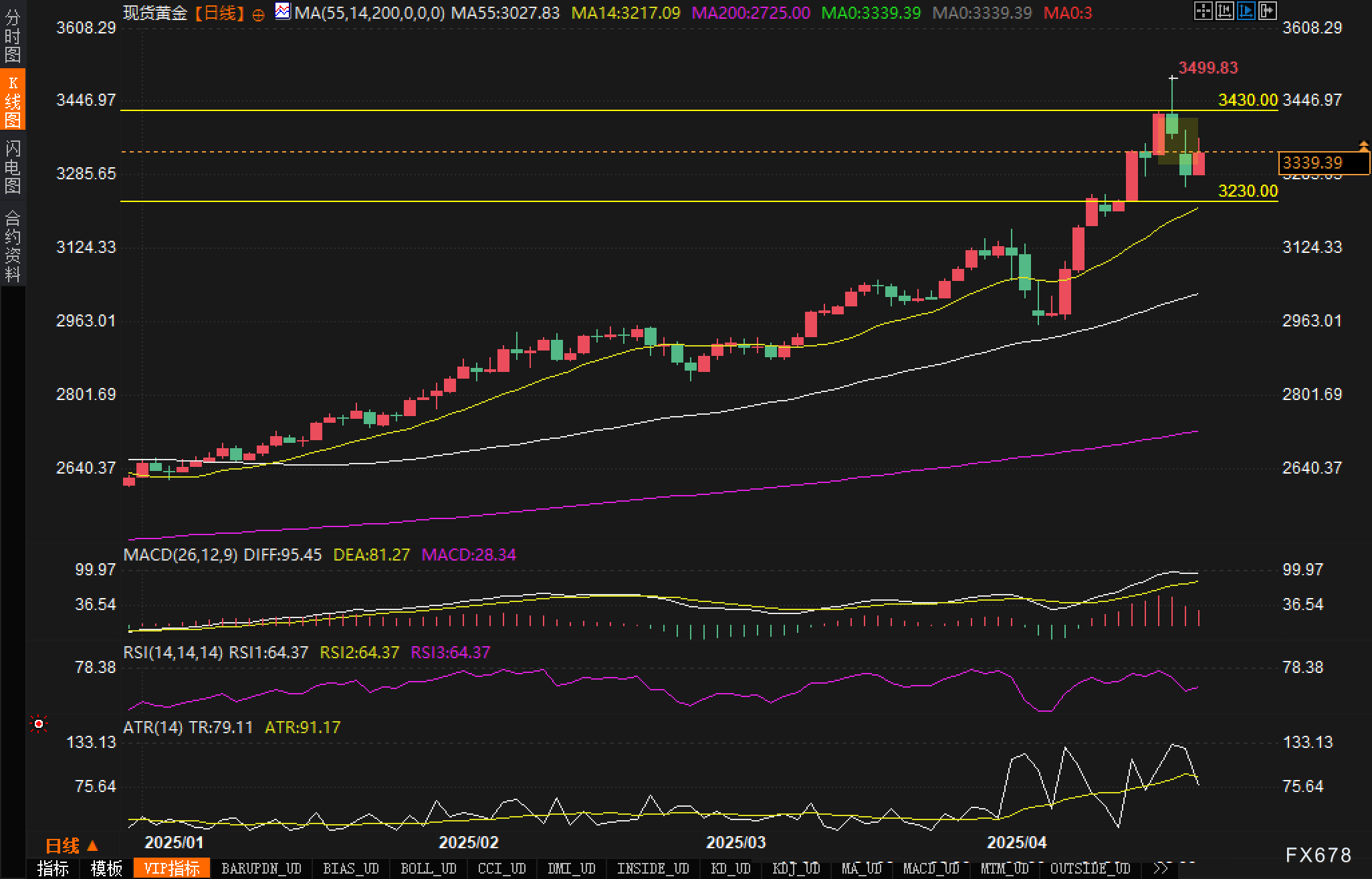
Task: Select the 闪电图 side tab
Action: pos(13,167)
